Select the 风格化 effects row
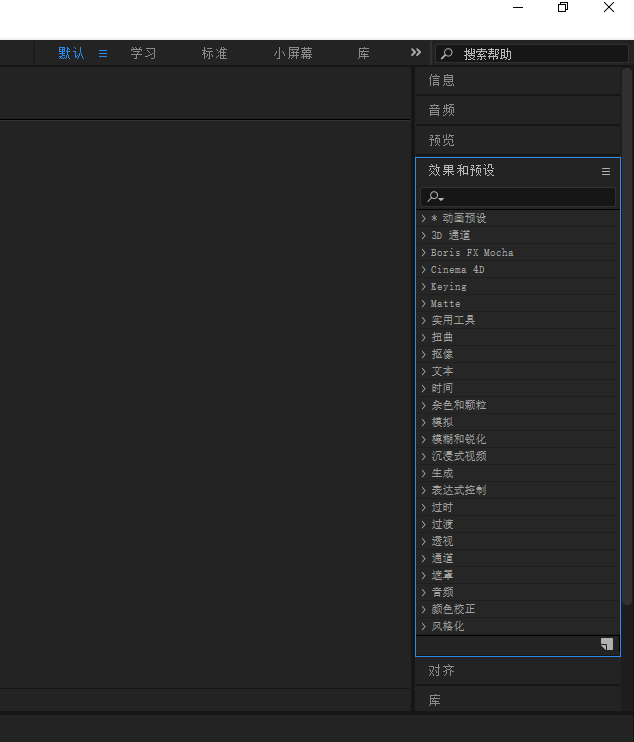 point(518,627)
